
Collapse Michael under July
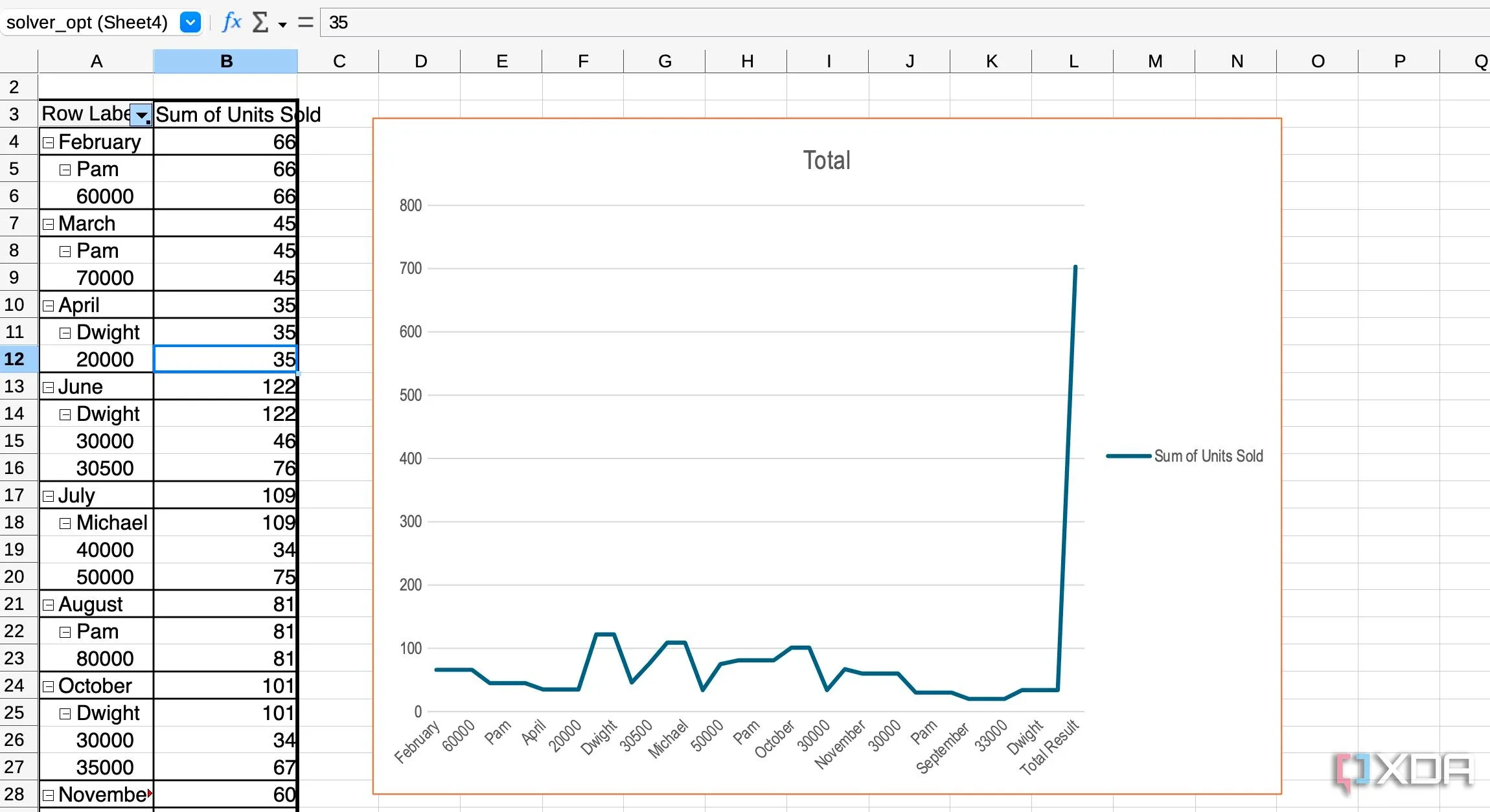point(65,523)
